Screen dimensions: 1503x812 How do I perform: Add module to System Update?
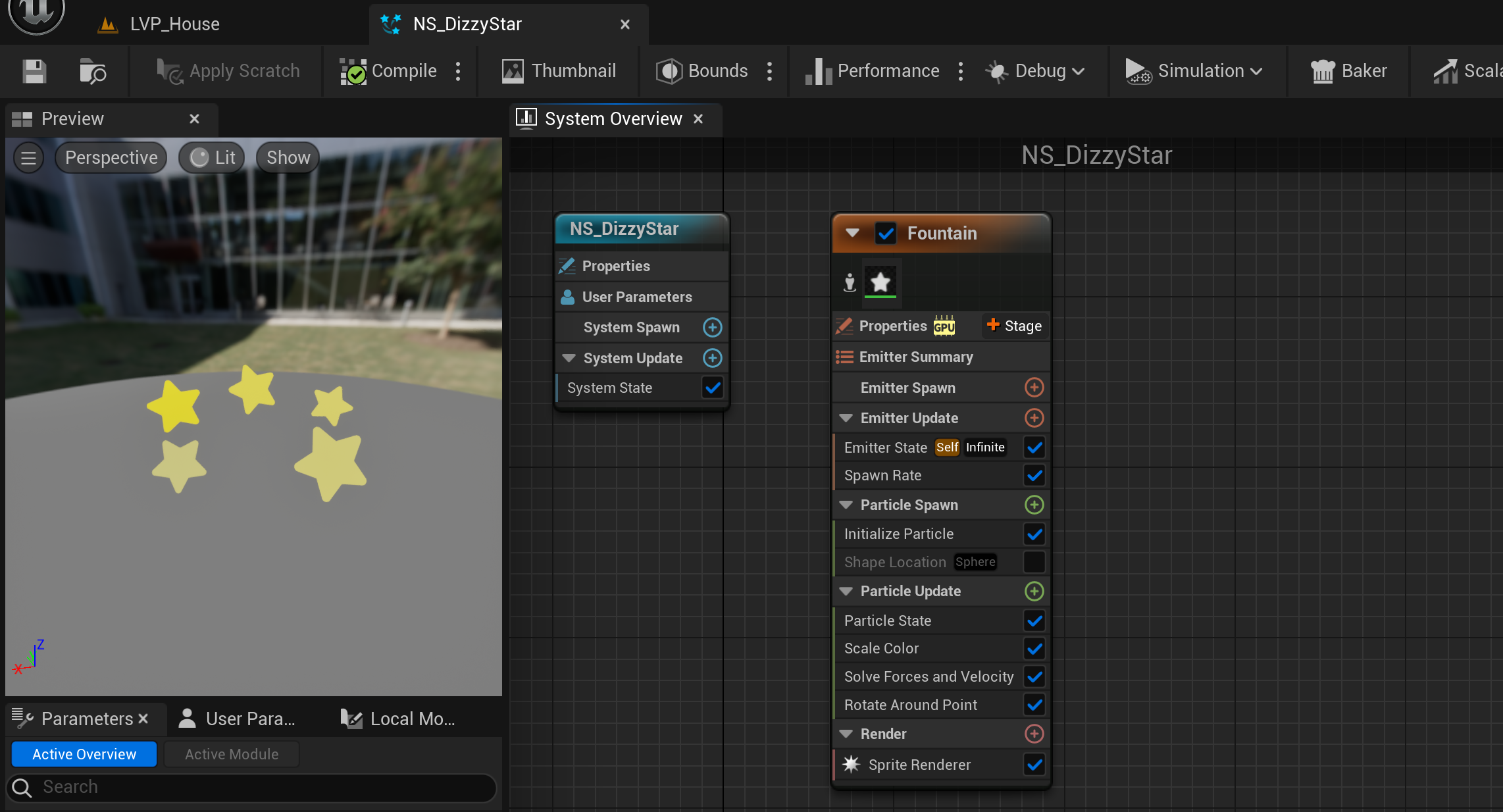(x=713, y=358)
